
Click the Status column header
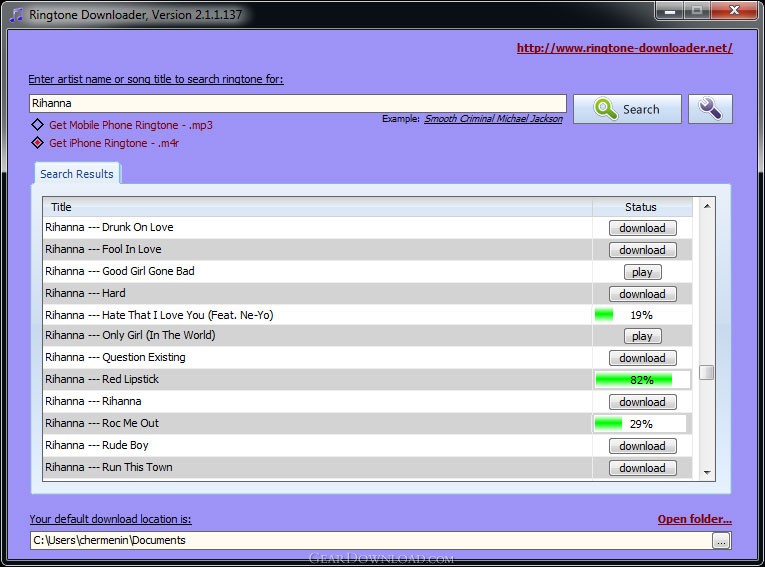click(642, 207)
